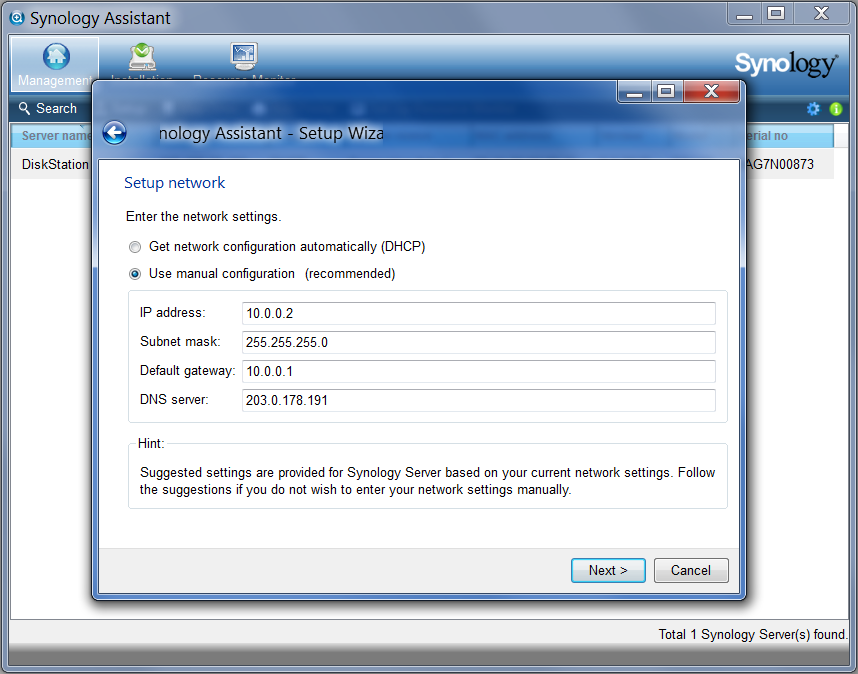Image resolution: width=858 pixels, height=674 pixels.
Task: Click the IP address field
Action: pos(478,313)
